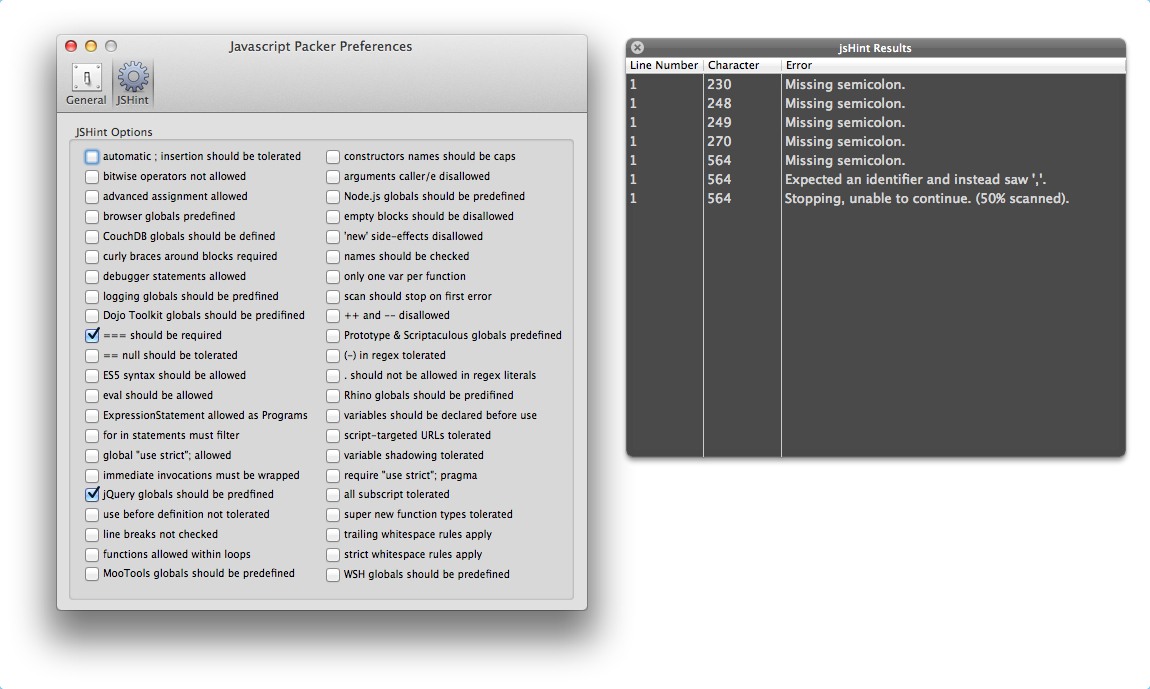
Task: Open the General preferences tab
Action: pos(86,84)
